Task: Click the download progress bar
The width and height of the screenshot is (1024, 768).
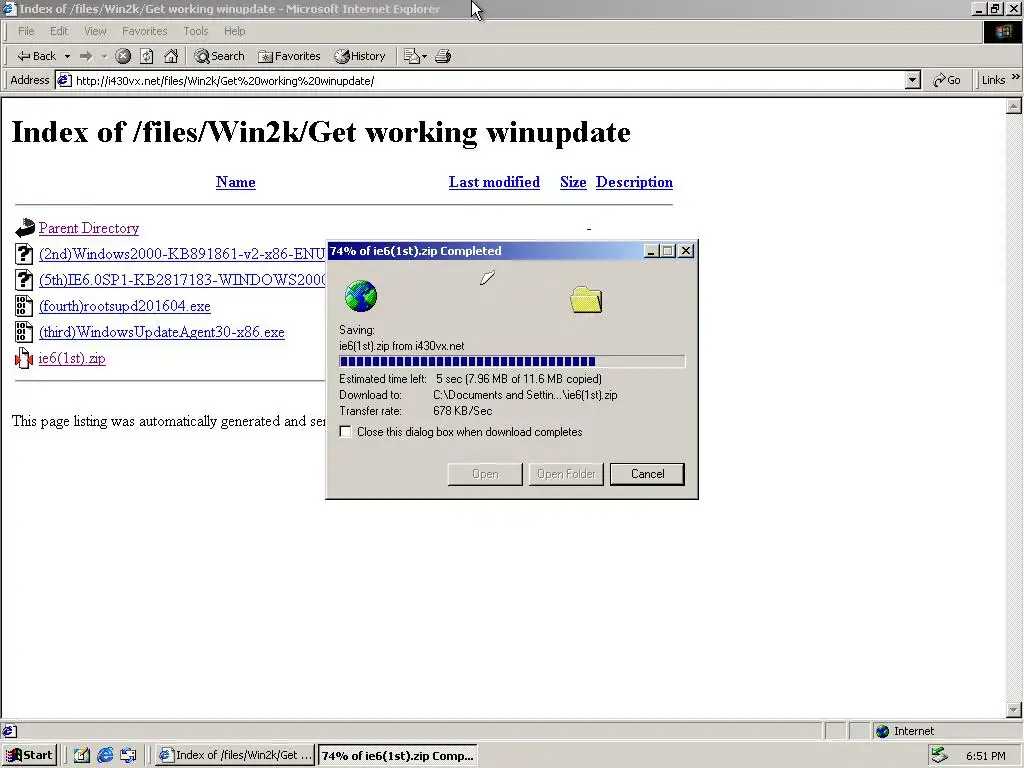Action: tap(512, 361)
